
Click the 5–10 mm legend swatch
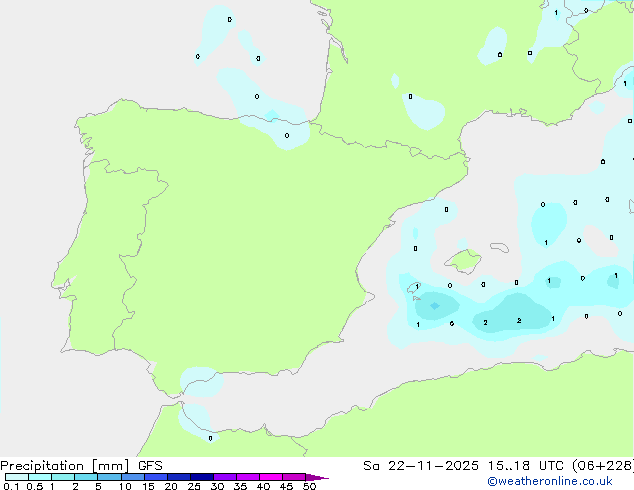(x=109, y=477)
